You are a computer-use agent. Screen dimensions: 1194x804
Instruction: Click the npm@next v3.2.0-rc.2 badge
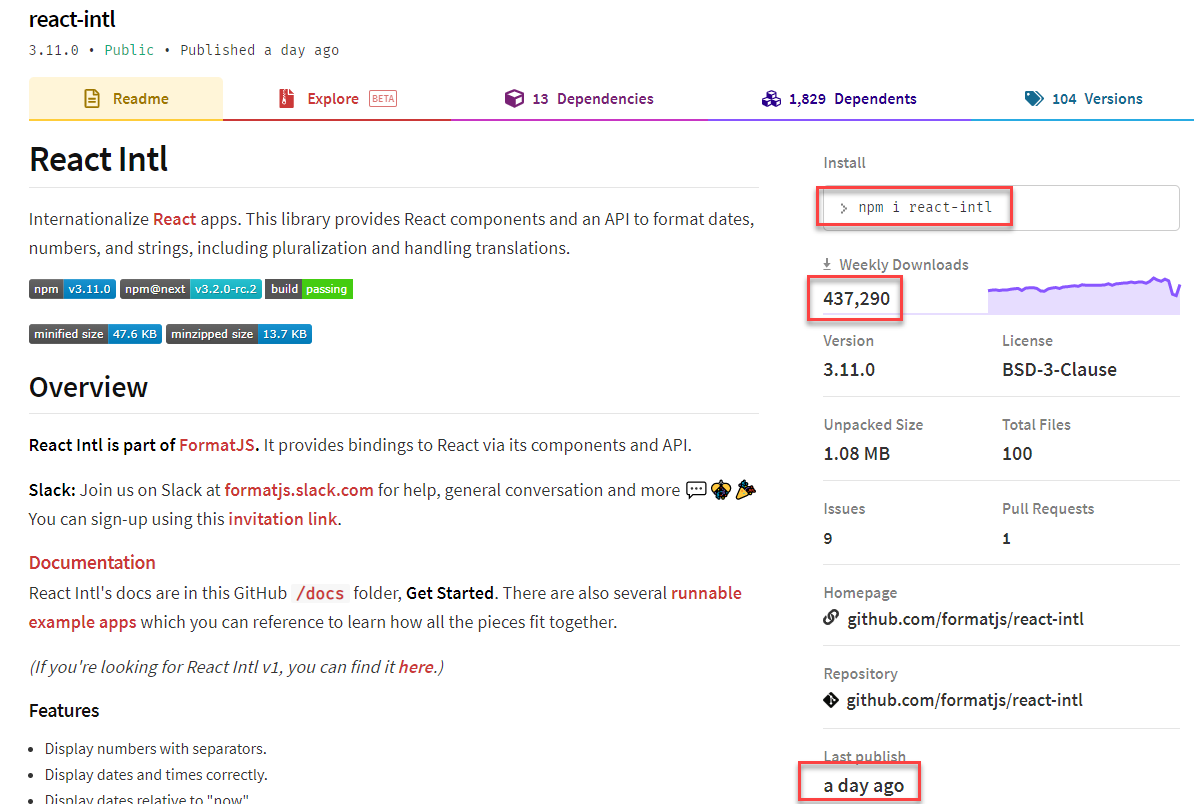coord(190,289)
